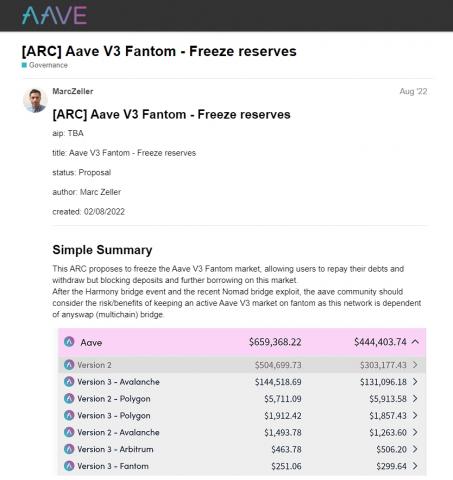This screenshot has height=480, width=453.
Task: Click the Version 3 - Arbitrum icon
Action: [69, 449]
